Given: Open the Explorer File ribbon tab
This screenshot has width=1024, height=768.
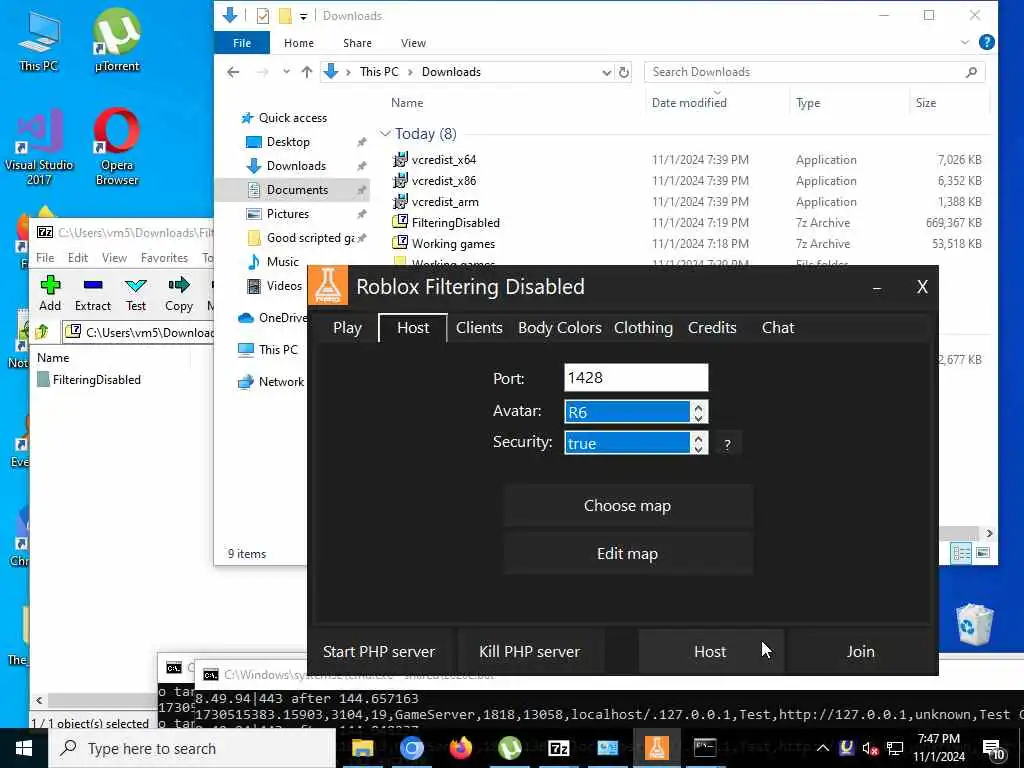Looking at the screenshot, I should click(x=242, y=43).
